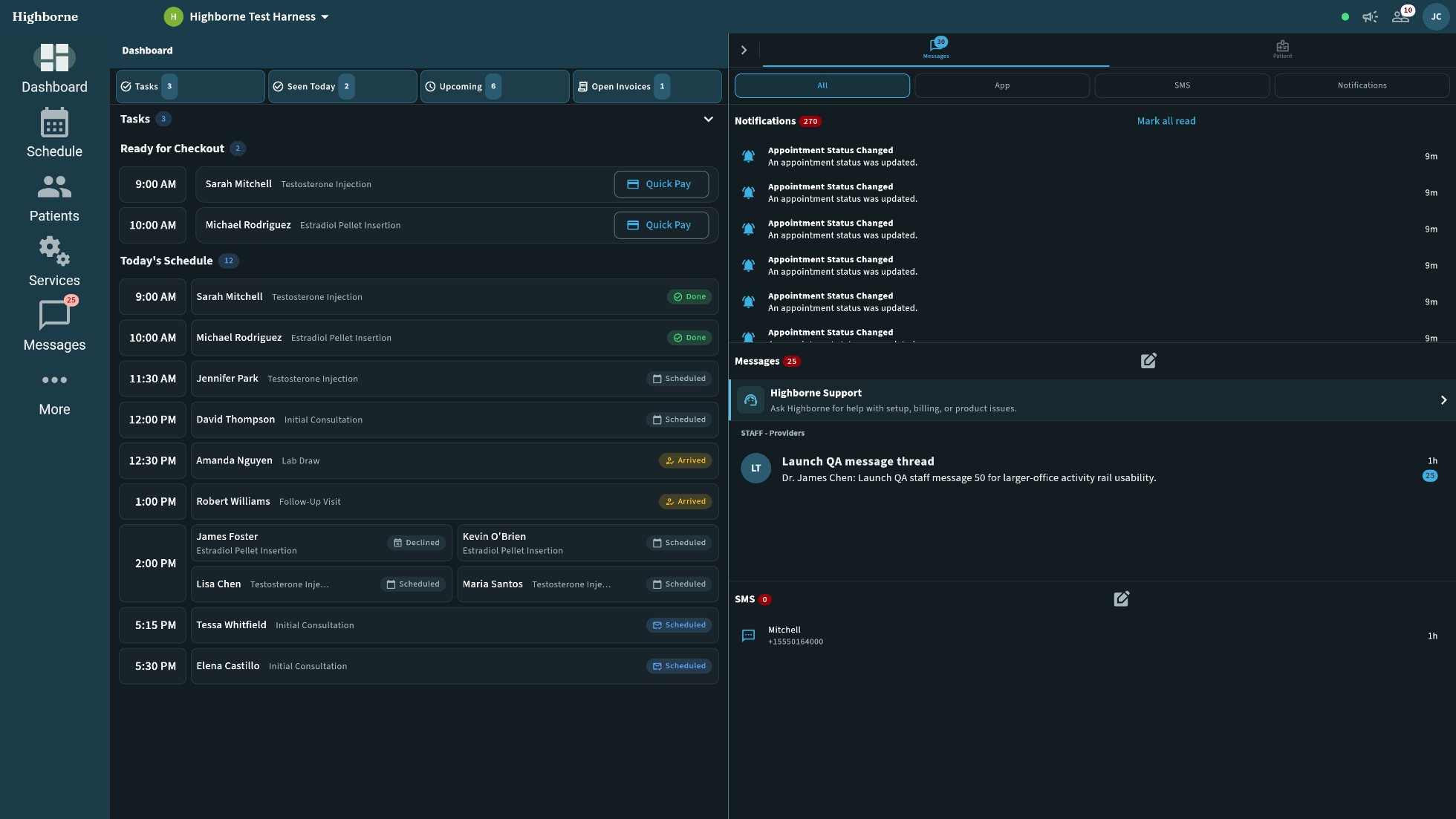Open the Seen Today summary card
Image resolution: width=1456 pixels, height=819 pixels.
coord(342,86)
